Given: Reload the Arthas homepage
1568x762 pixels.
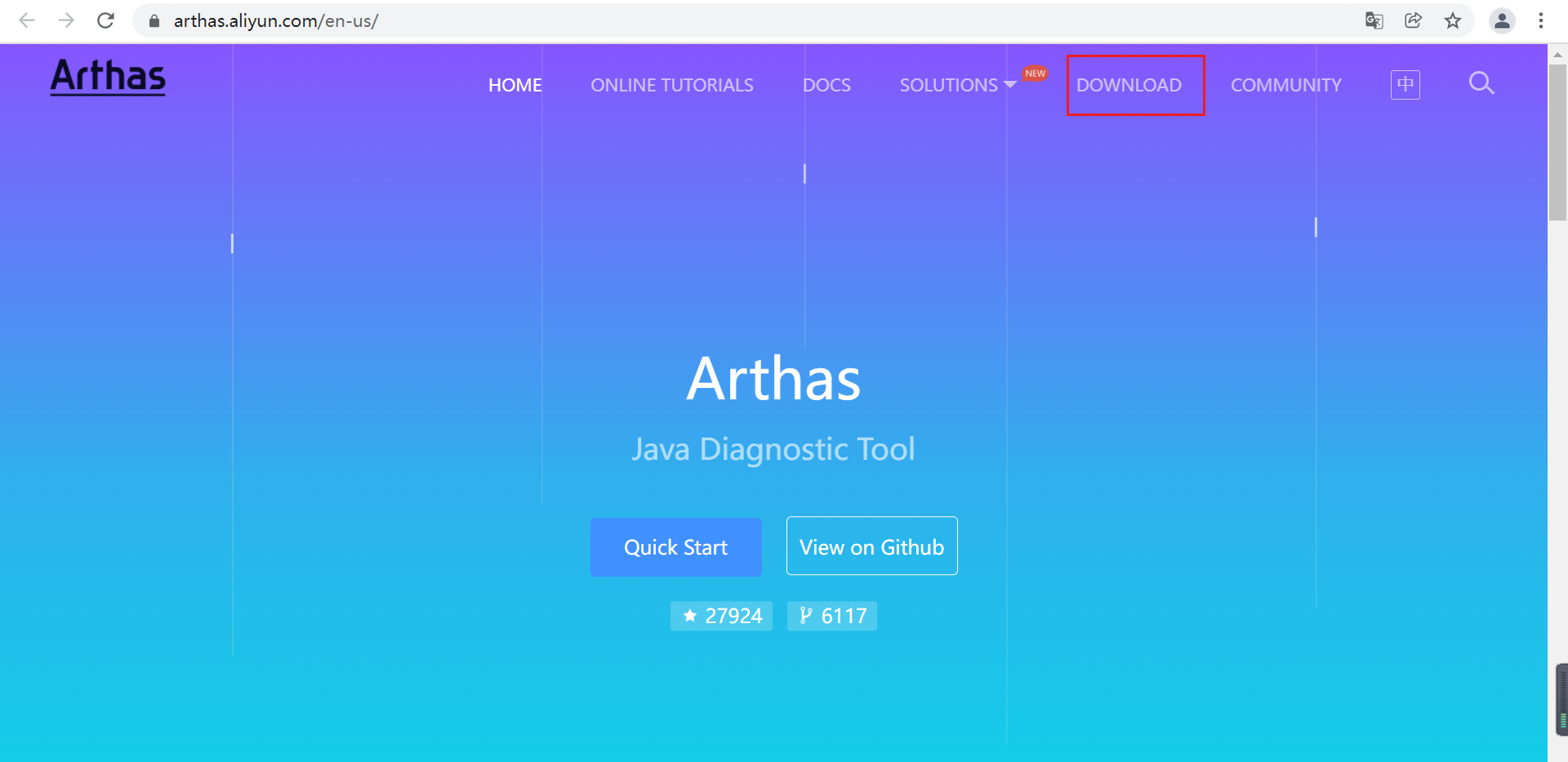Looking at the screenshot, I should click(x=106, y=20).
